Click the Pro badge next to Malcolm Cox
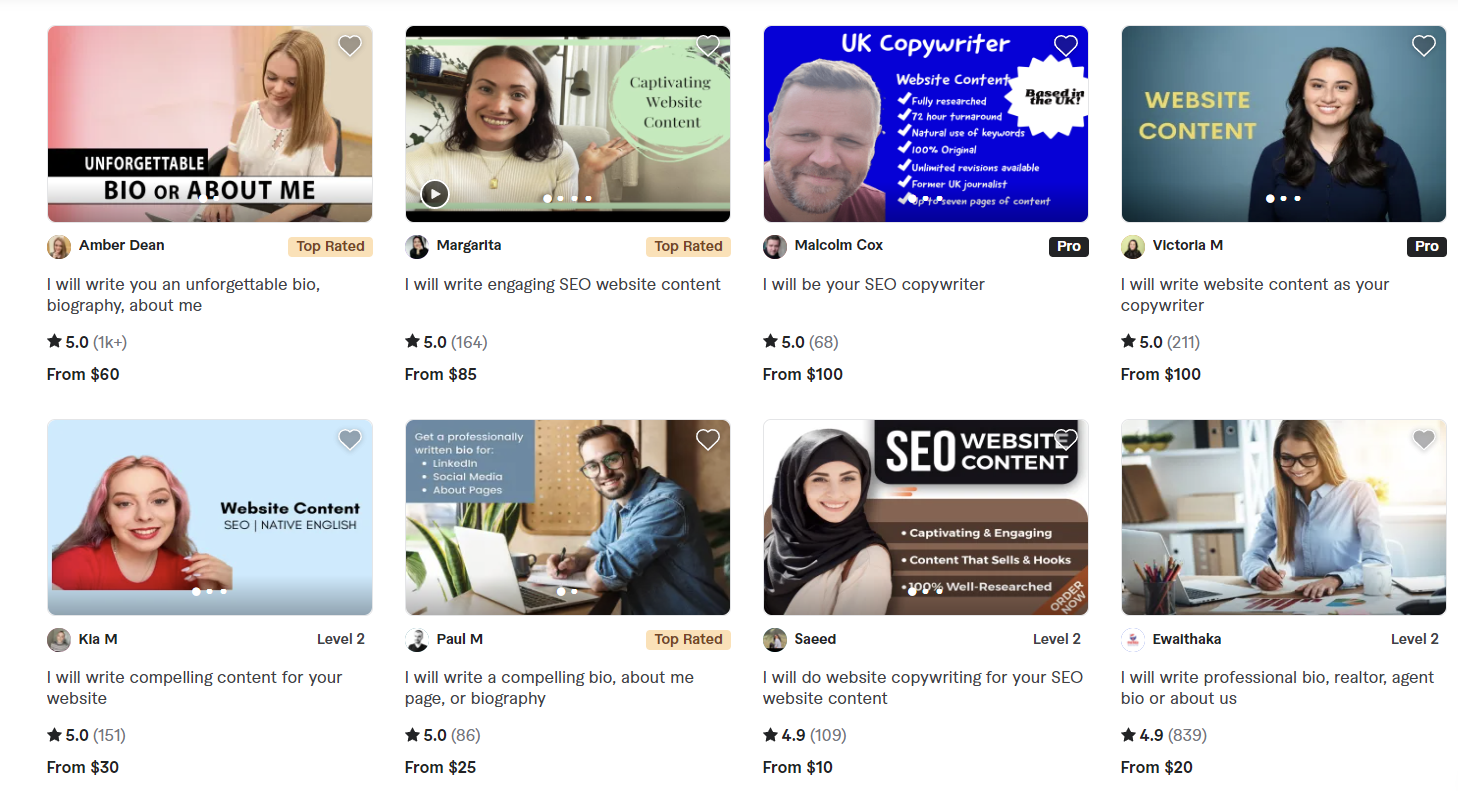This screenshot has width=1458, height=791. 1068,247
